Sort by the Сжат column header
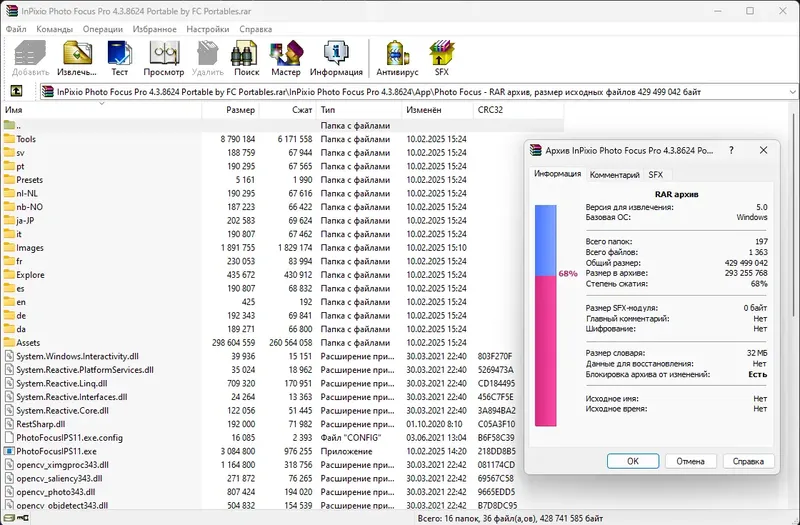 coord(288,110)
